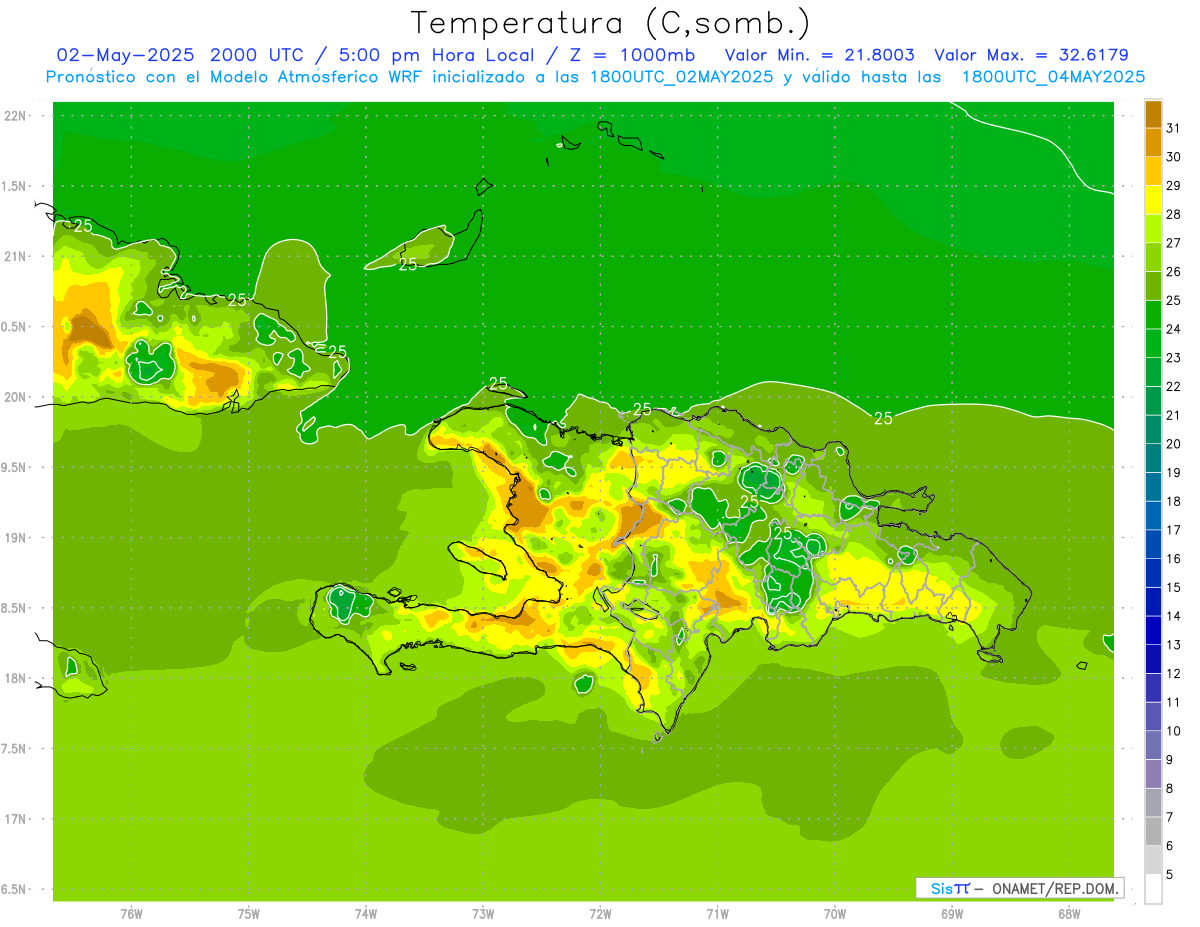Pick the legend swatch between 27 and 28

pos(1153,229)
